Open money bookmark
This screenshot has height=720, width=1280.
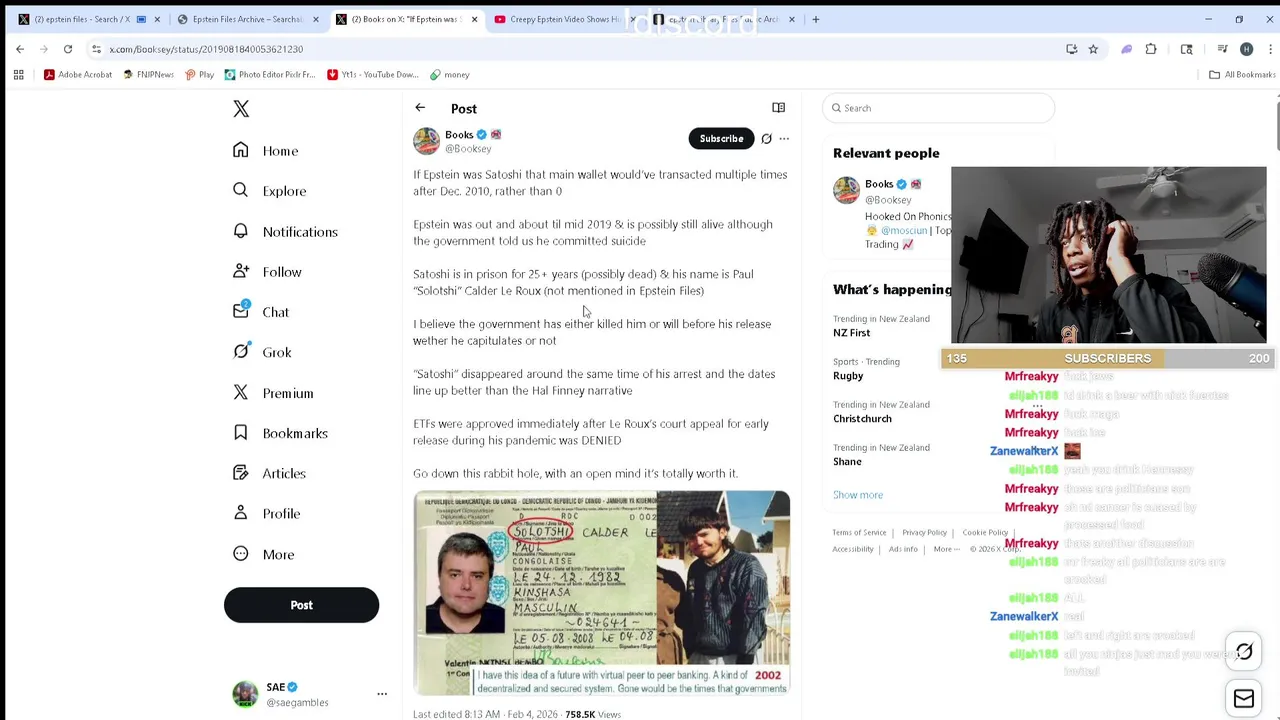(x=450, y=74)
